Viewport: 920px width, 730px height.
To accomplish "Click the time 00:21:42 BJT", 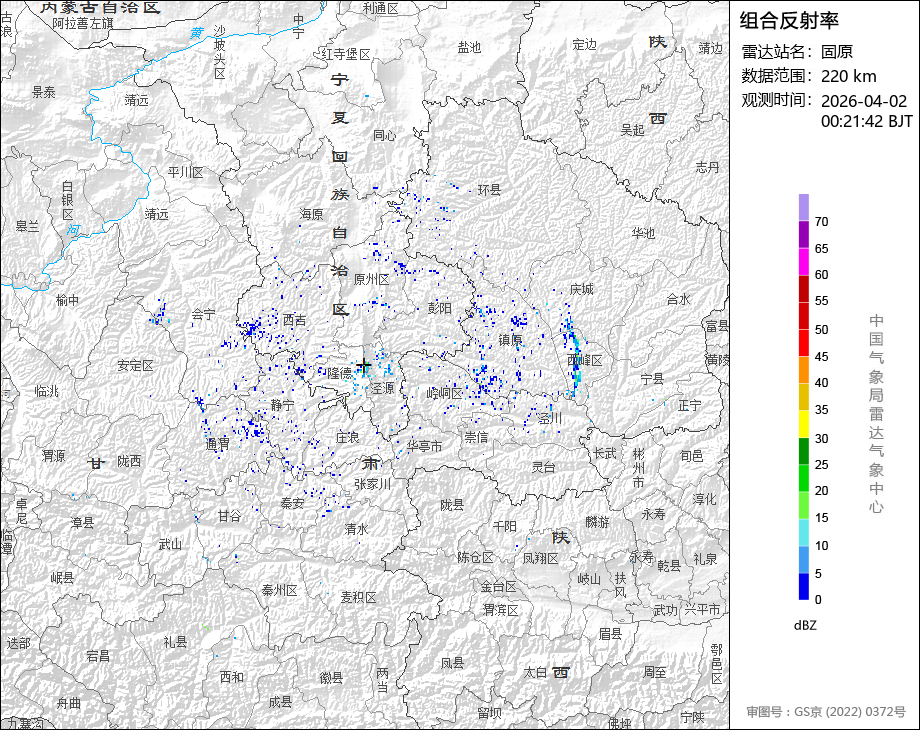I will (867, 121).
